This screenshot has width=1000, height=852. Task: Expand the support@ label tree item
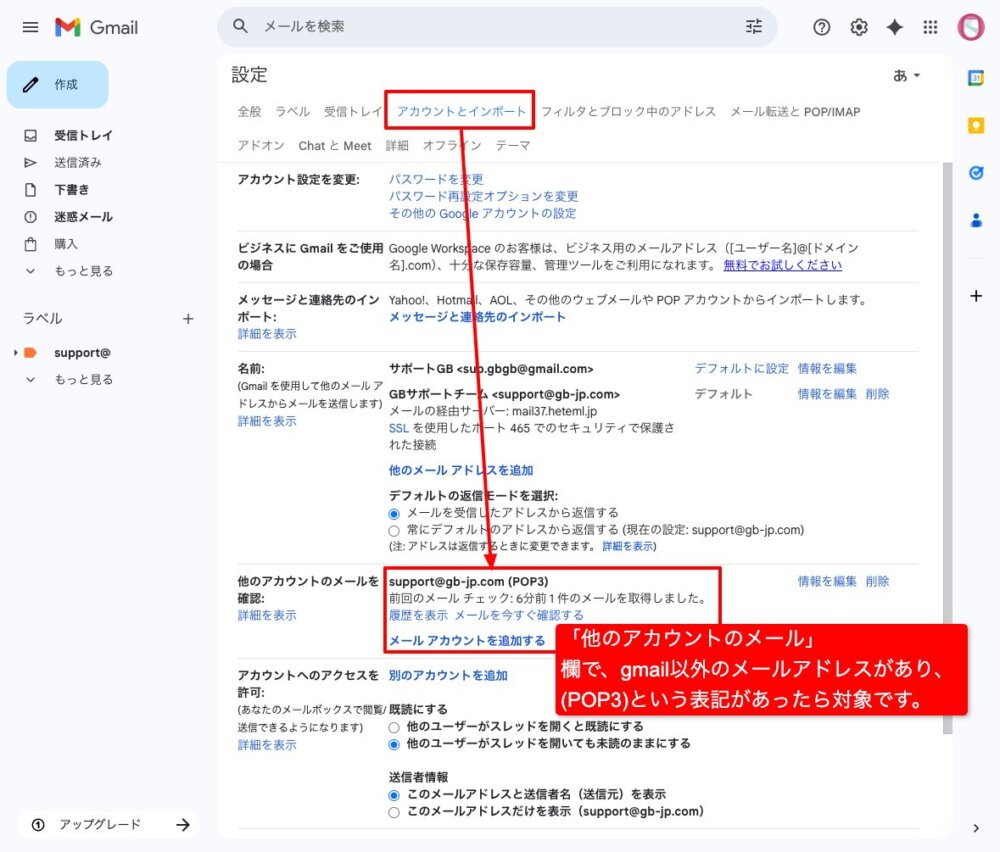coord(15,353)
